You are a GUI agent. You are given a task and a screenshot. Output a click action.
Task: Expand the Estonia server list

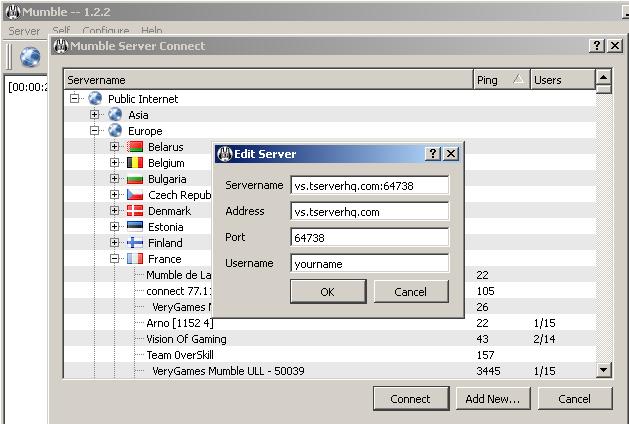[x=115, y=227]
